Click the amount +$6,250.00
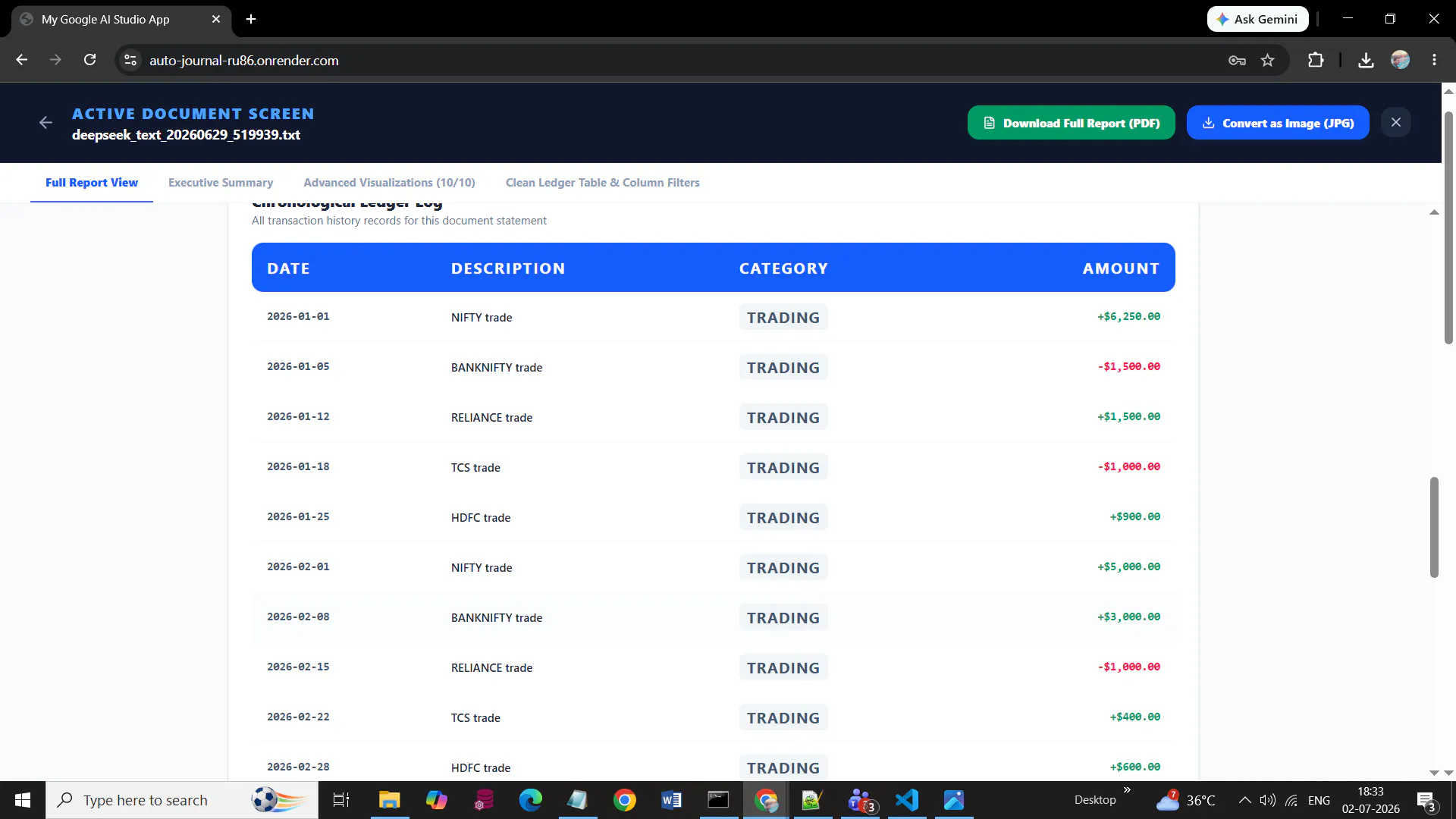The image size is (1456, 819). (1128, 317)
